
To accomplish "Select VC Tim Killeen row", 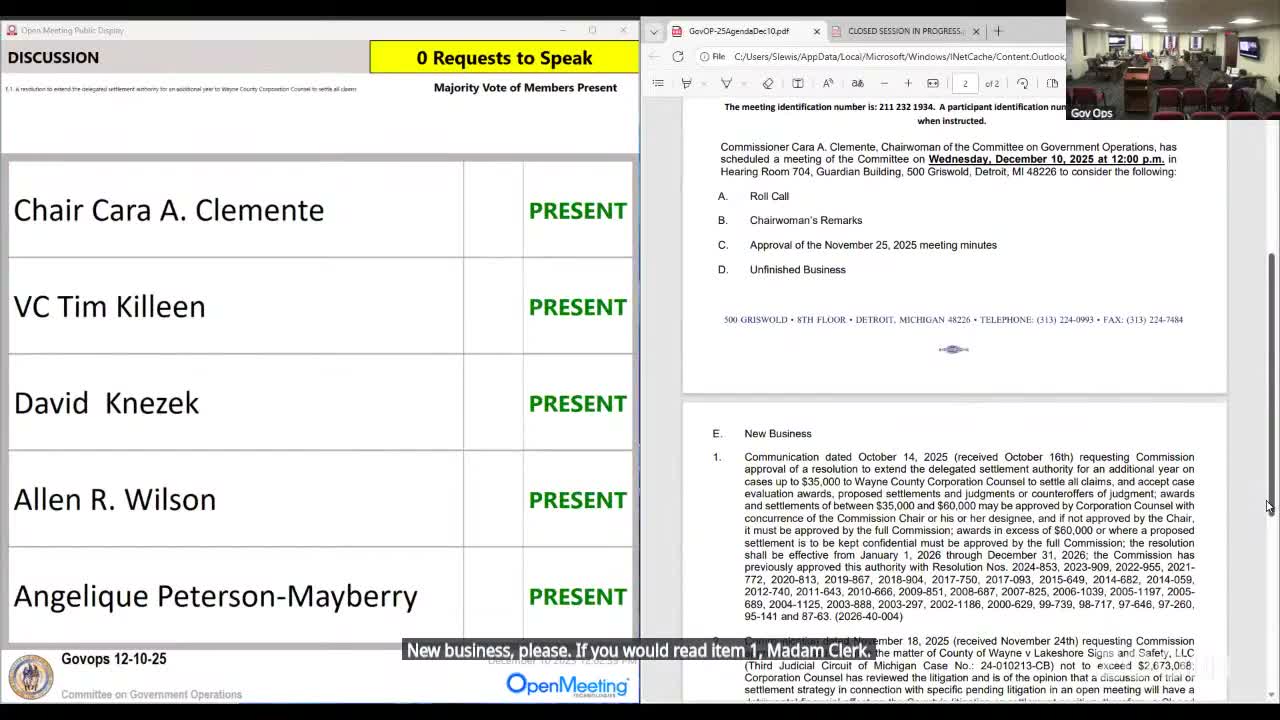I will click(x=320, y=306).
